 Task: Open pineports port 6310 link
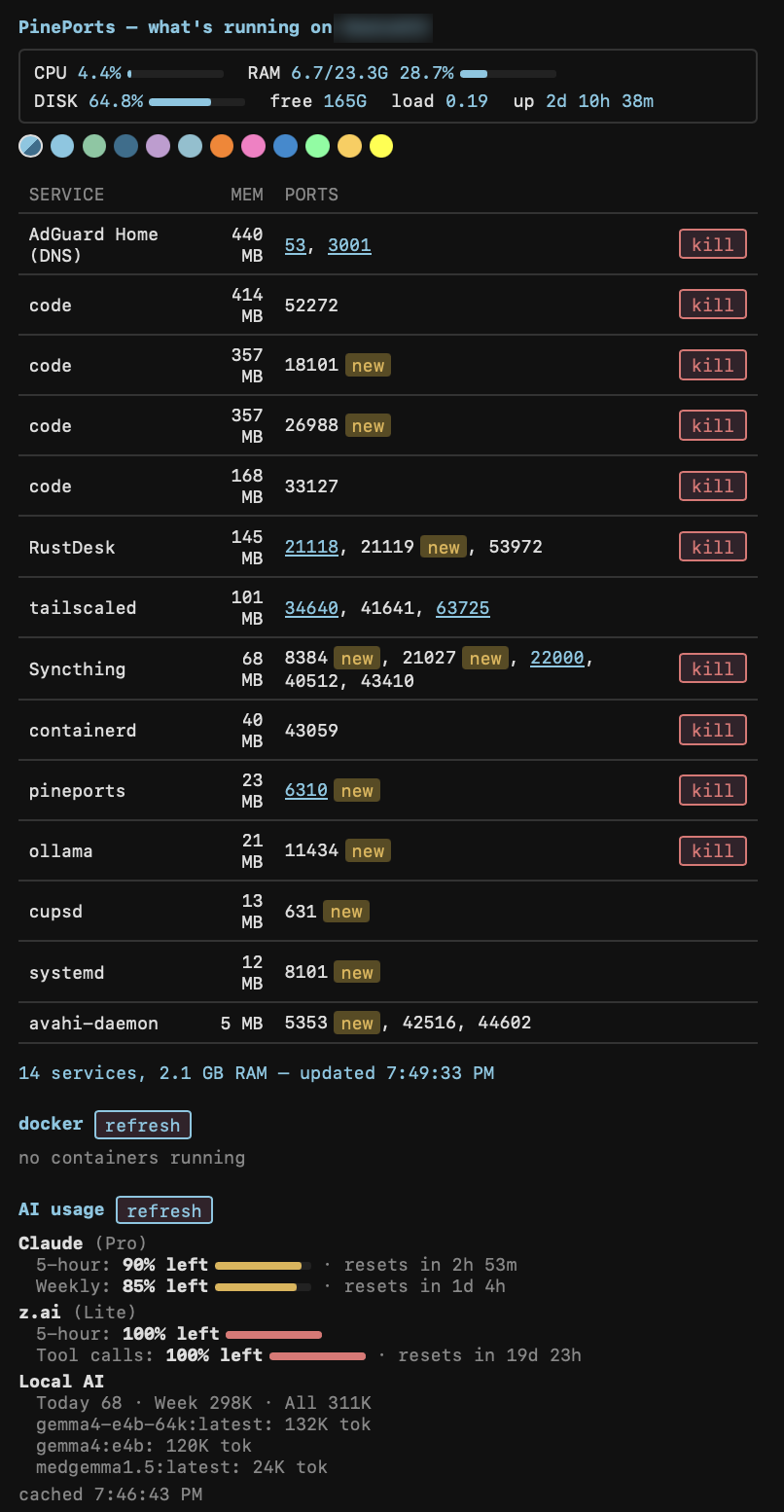pyautogui.click(x=306, y=791)
